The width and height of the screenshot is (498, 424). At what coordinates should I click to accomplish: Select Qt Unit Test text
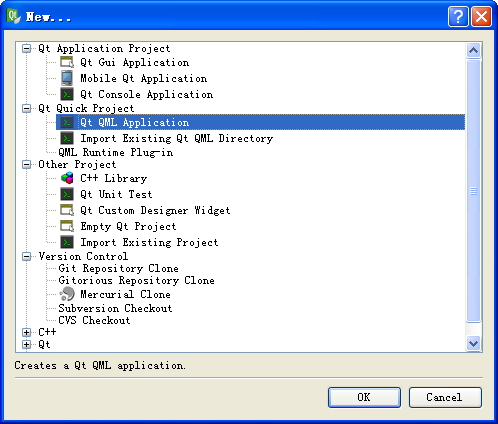pos(116,194)
